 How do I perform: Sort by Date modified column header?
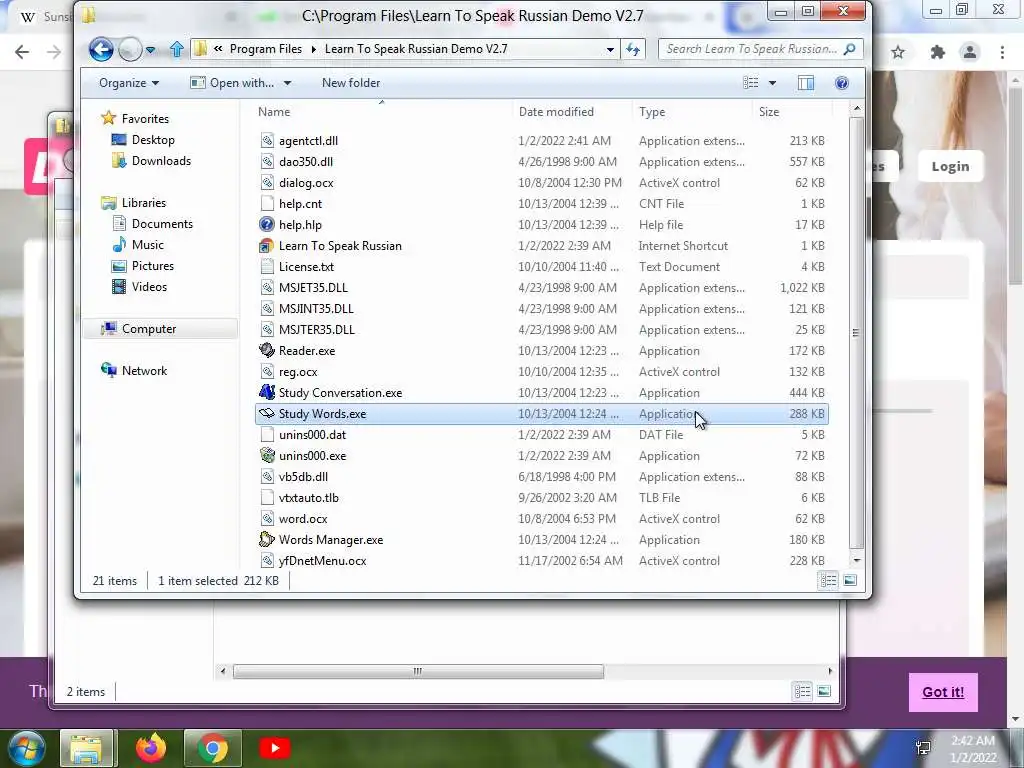point(573,112)
